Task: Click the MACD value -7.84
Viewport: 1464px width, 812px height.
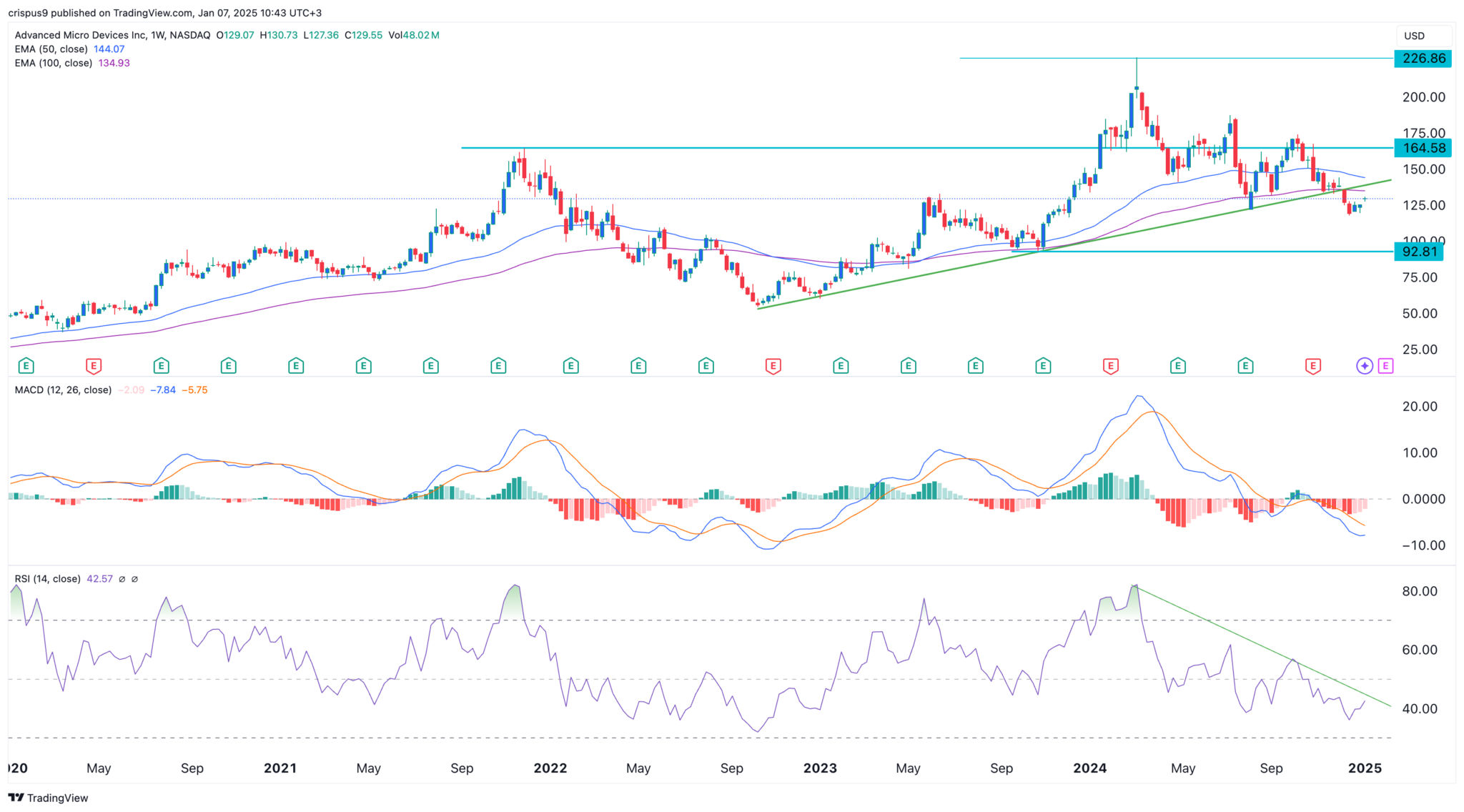Action: [x=163, y=390]
